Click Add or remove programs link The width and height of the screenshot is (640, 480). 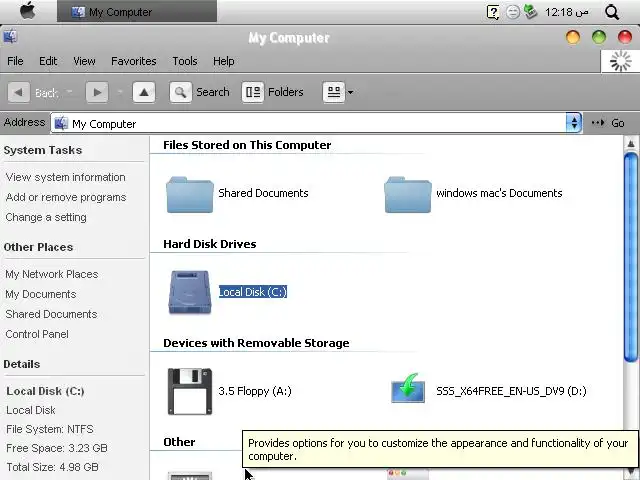66,197
